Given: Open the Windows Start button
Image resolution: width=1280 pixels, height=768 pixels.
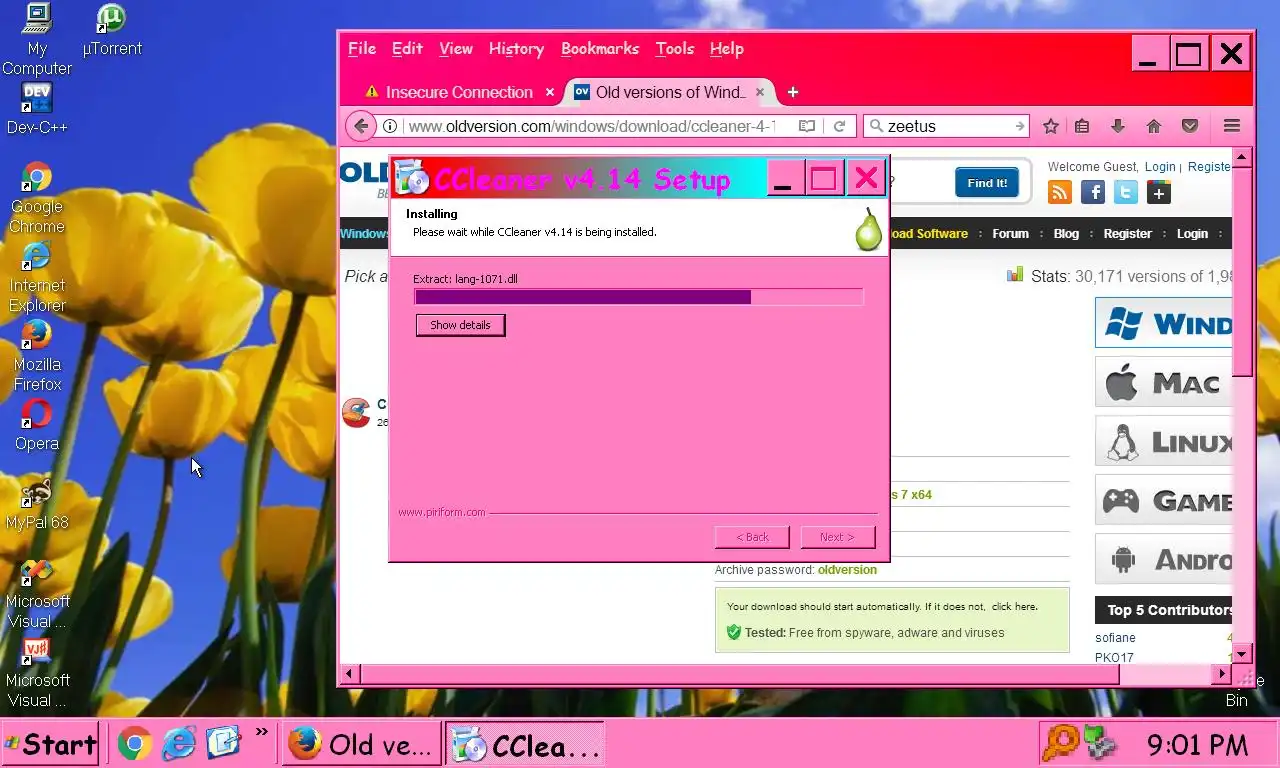Looking at the screenshot, I should click(x=50, y=744).
